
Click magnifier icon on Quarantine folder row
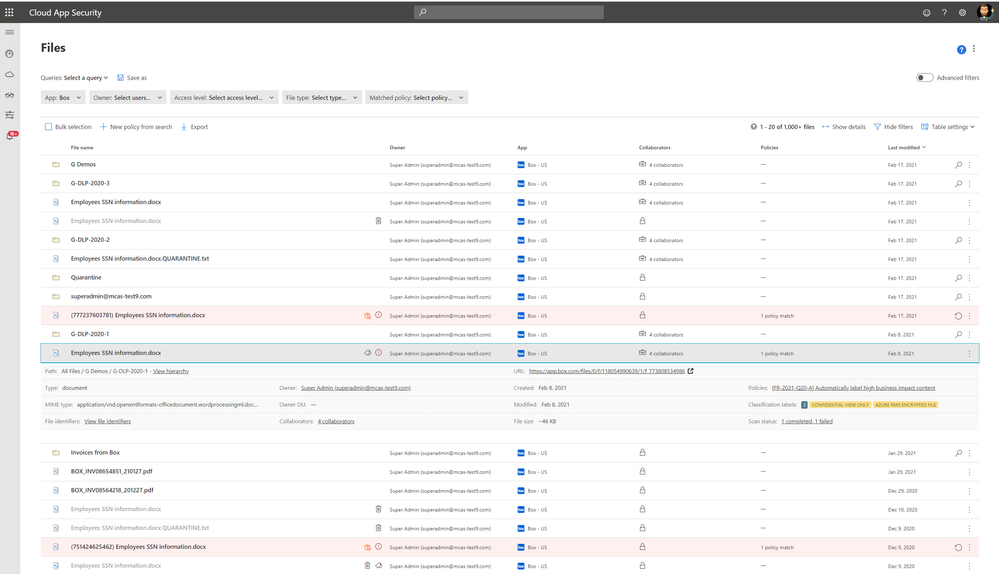(x=958, y=278)
